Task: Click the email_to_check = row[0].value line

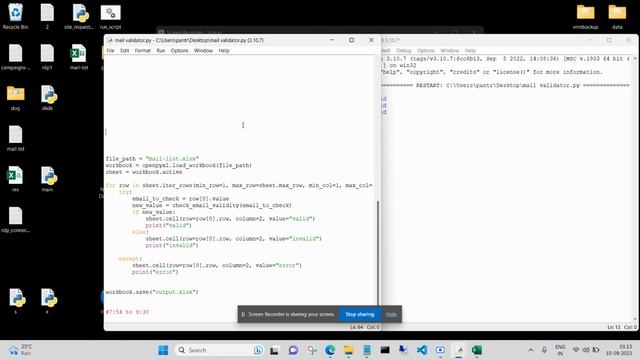Action: coord(180,198)
